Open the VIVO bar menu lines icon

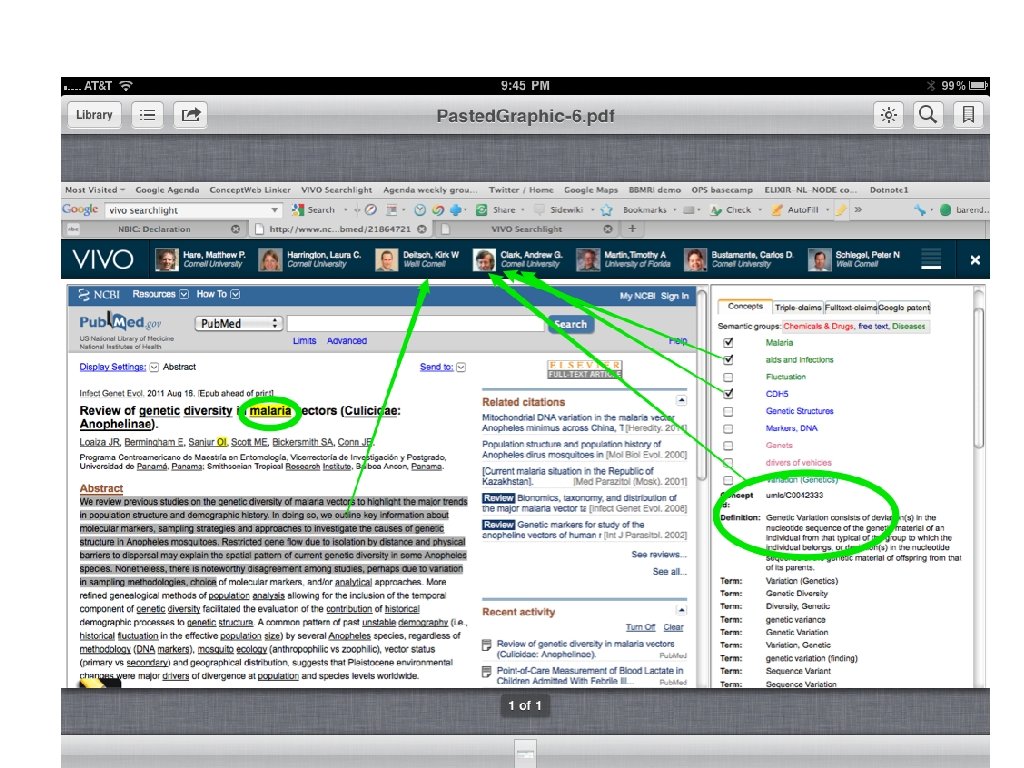[931, 259]
